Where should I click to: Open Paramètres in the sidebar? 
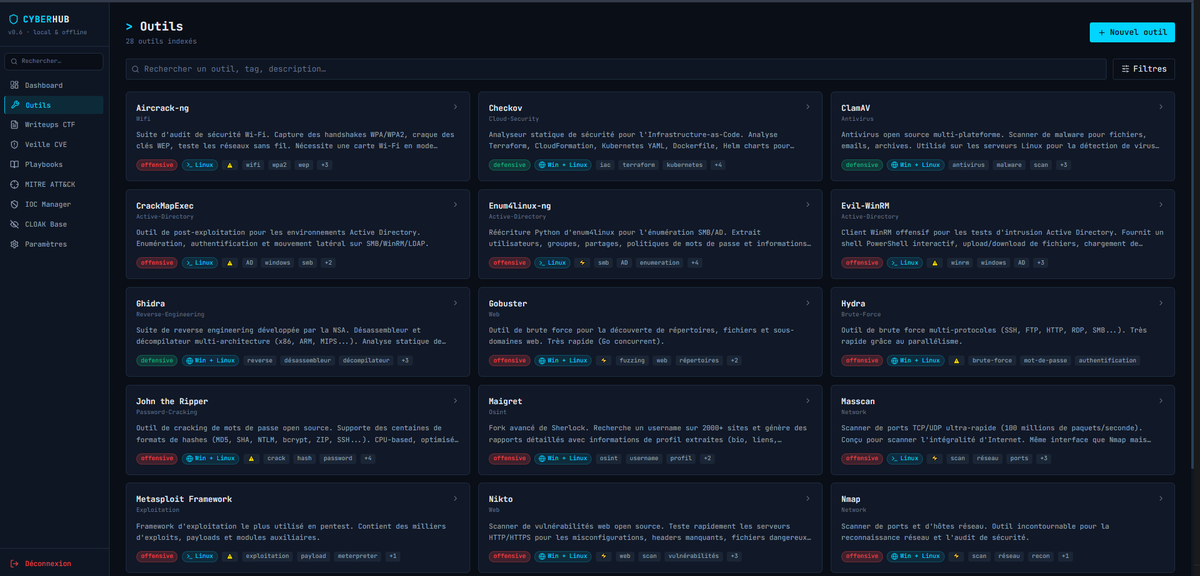[54, 243]
